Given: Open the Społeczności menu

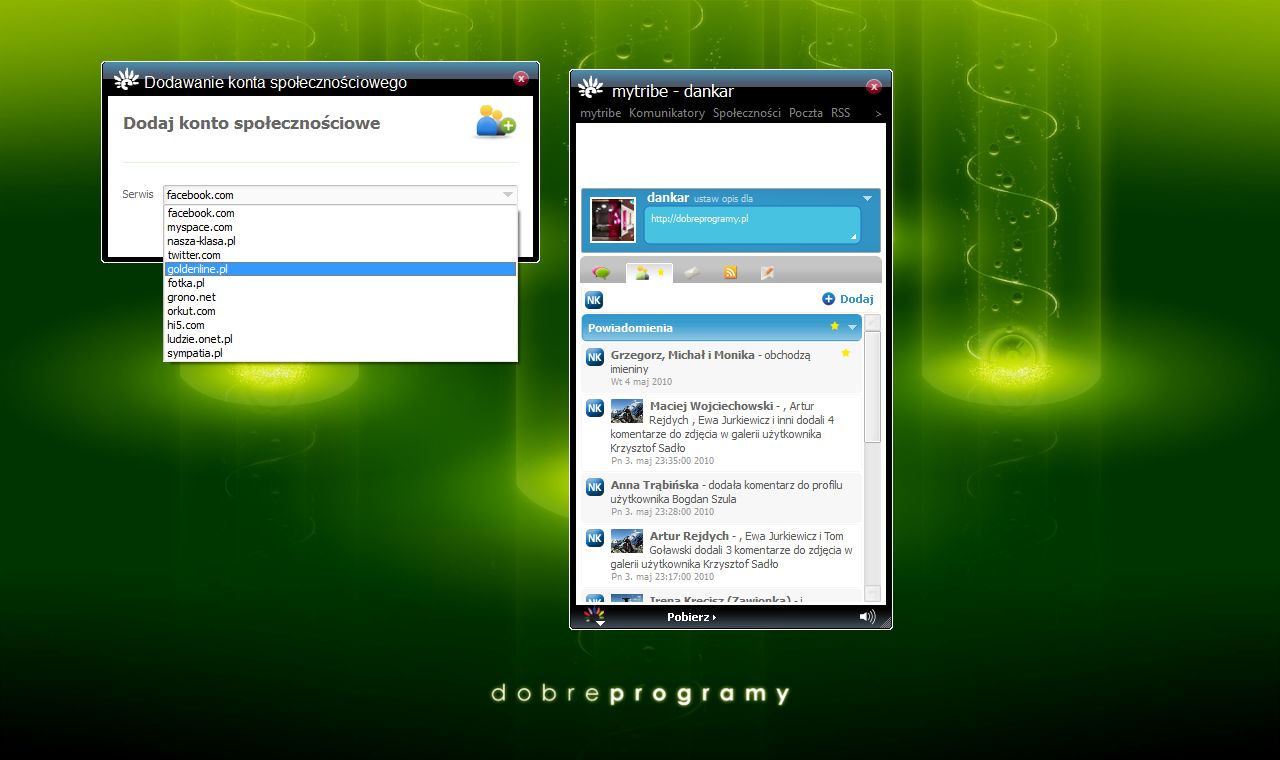Looking at the screenshot, I should 747,113.
